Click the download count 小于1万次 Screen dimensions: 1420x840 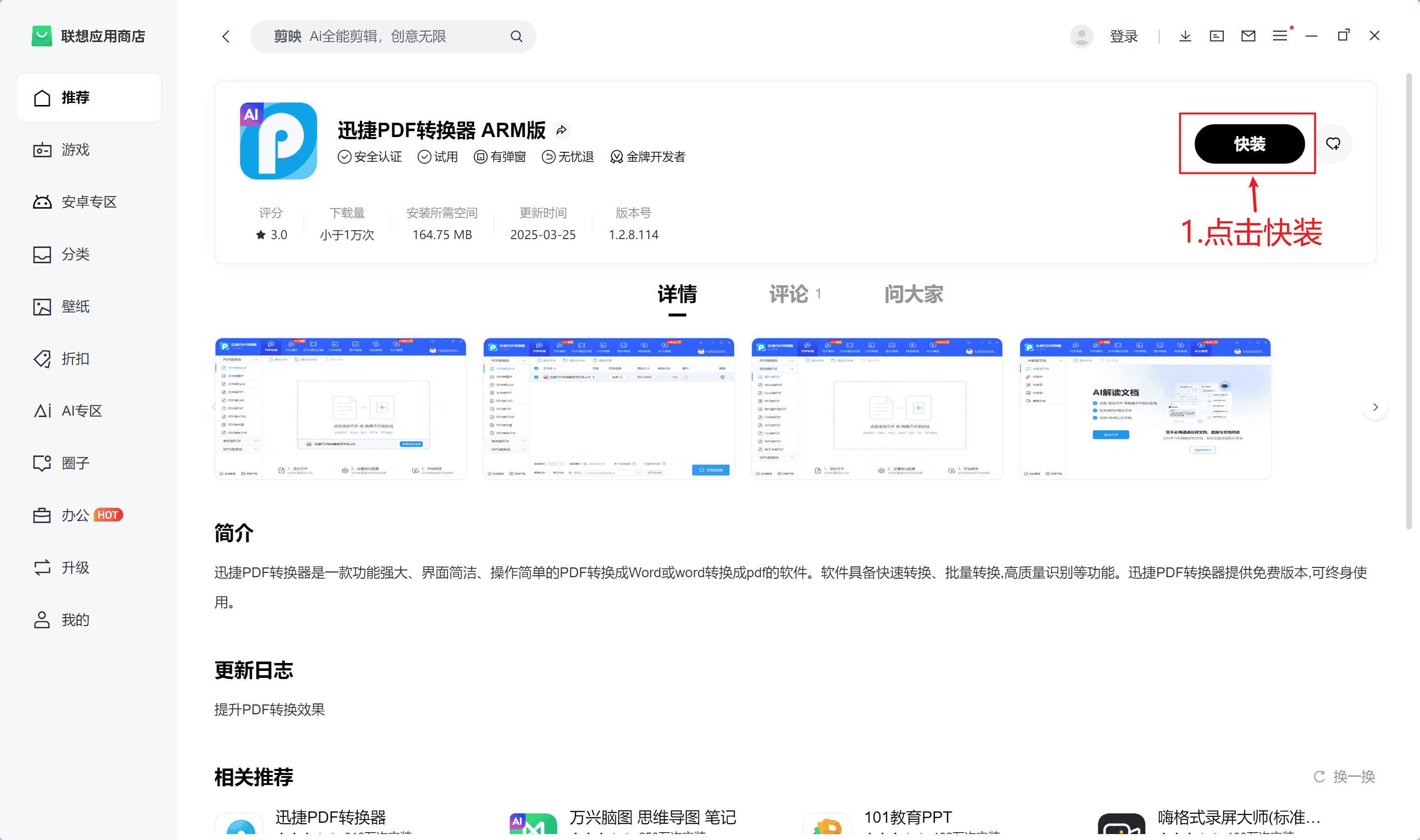[x=347, y=235]
